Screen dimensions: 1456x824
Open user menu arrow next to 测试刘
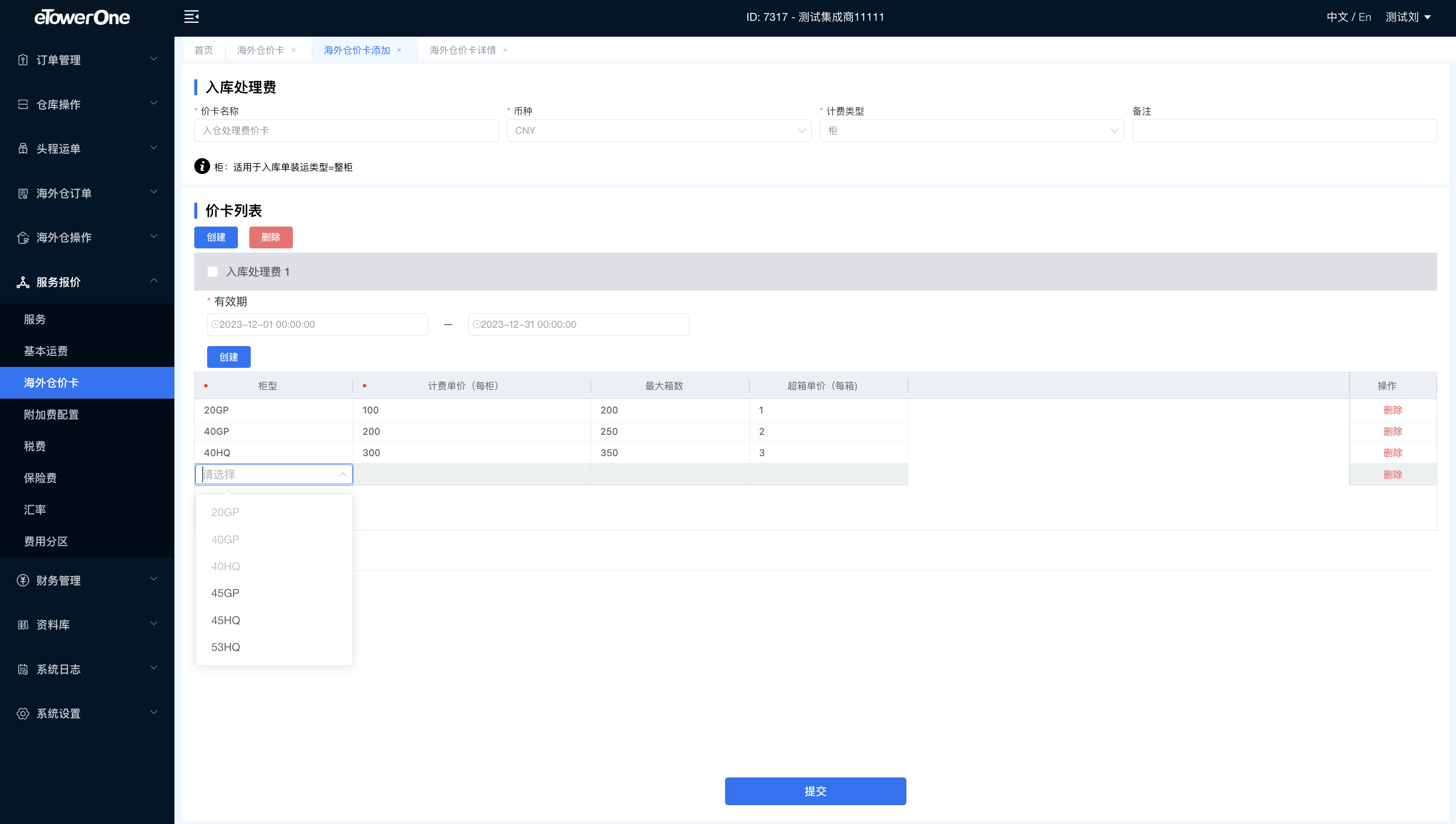pyautogui.click(x=1428, y=17)
